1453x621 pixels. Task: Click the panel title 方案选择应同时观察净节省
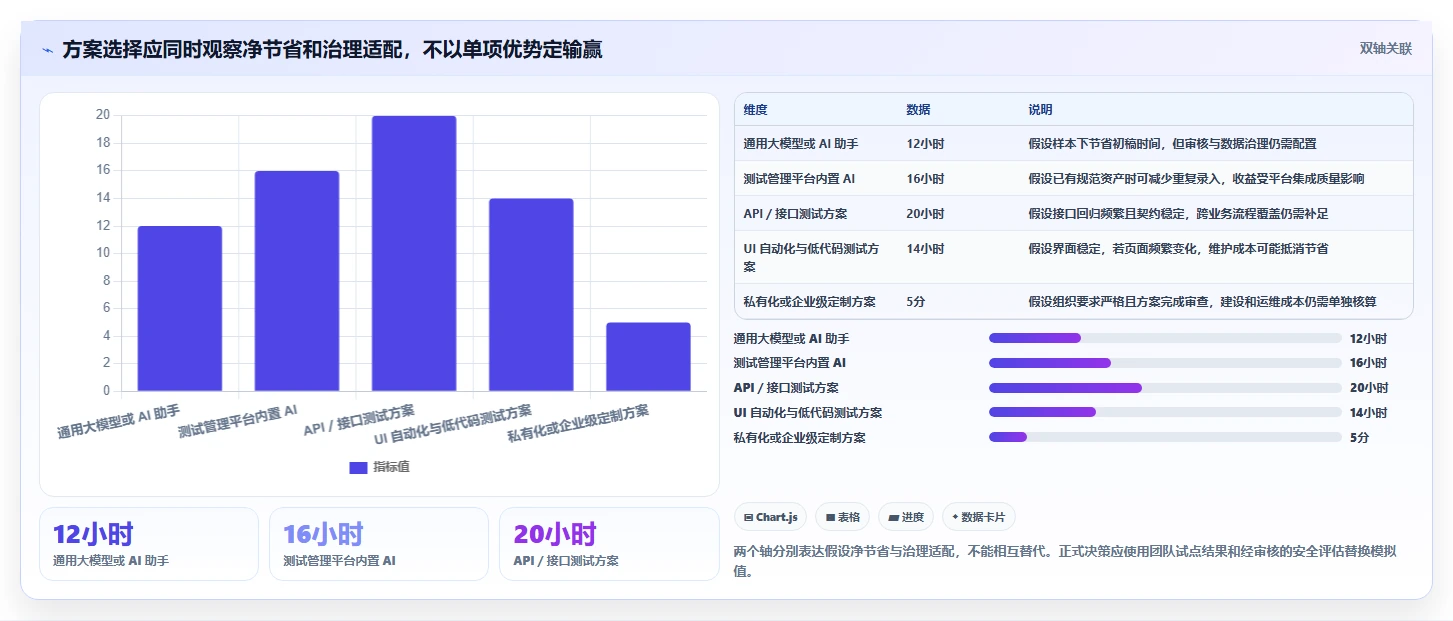point(332,50)
